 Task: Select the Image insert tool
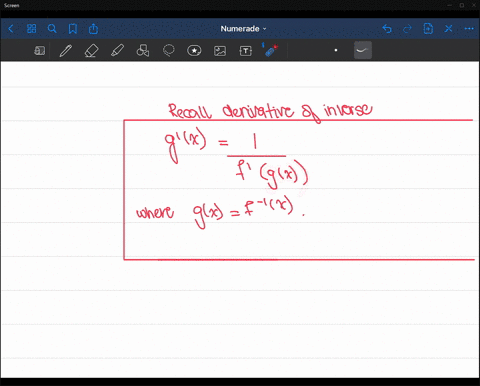pyautogui.click(x=220, y=51)
